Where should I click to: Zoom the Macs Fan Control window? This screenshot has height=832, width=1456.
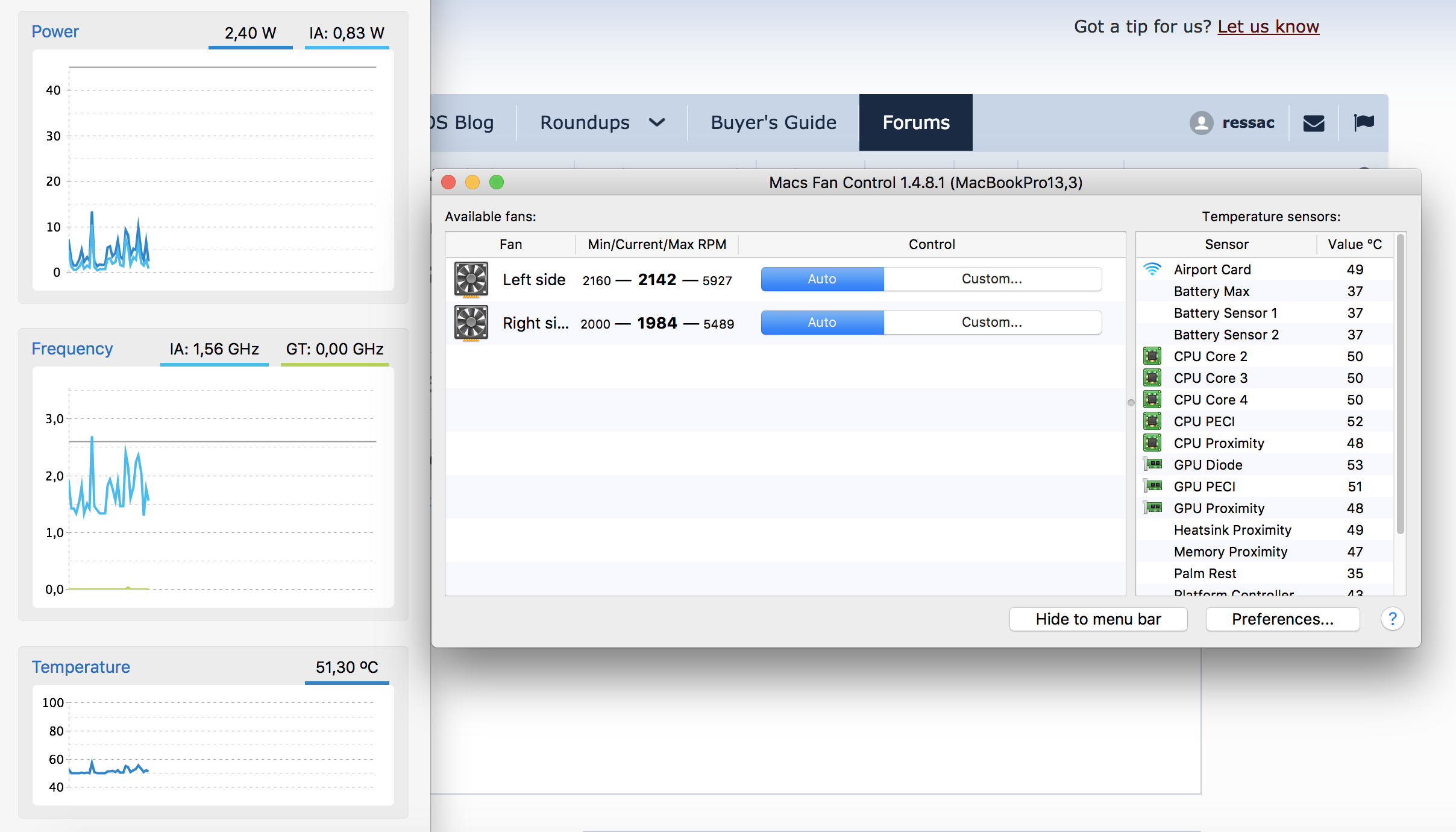497,182
